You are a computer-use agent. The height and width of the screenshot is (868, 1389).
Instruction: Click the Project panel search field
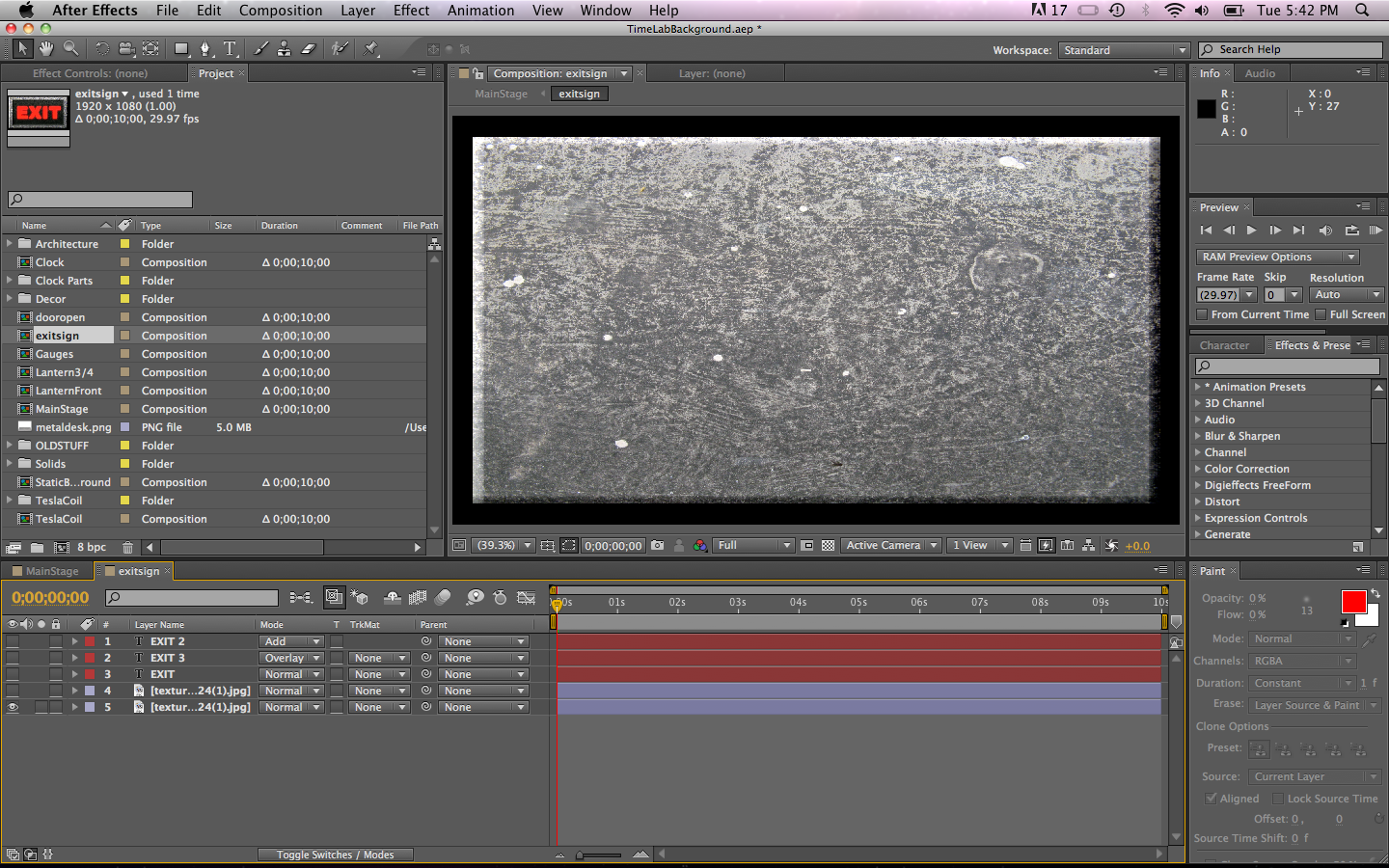pos(100,200)
